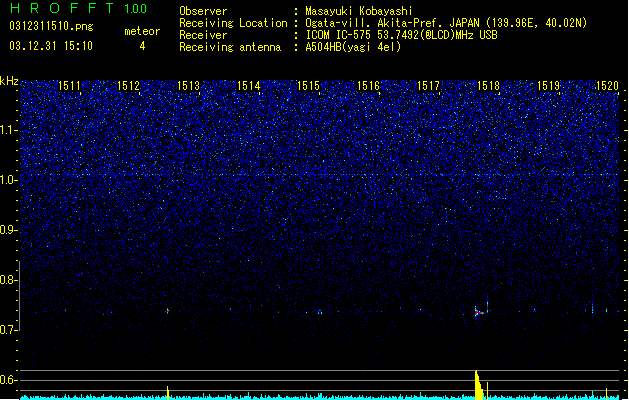Click the HROFFT title text
The image size is (629, 400).
pyautogui.click(x=62, y=8)
